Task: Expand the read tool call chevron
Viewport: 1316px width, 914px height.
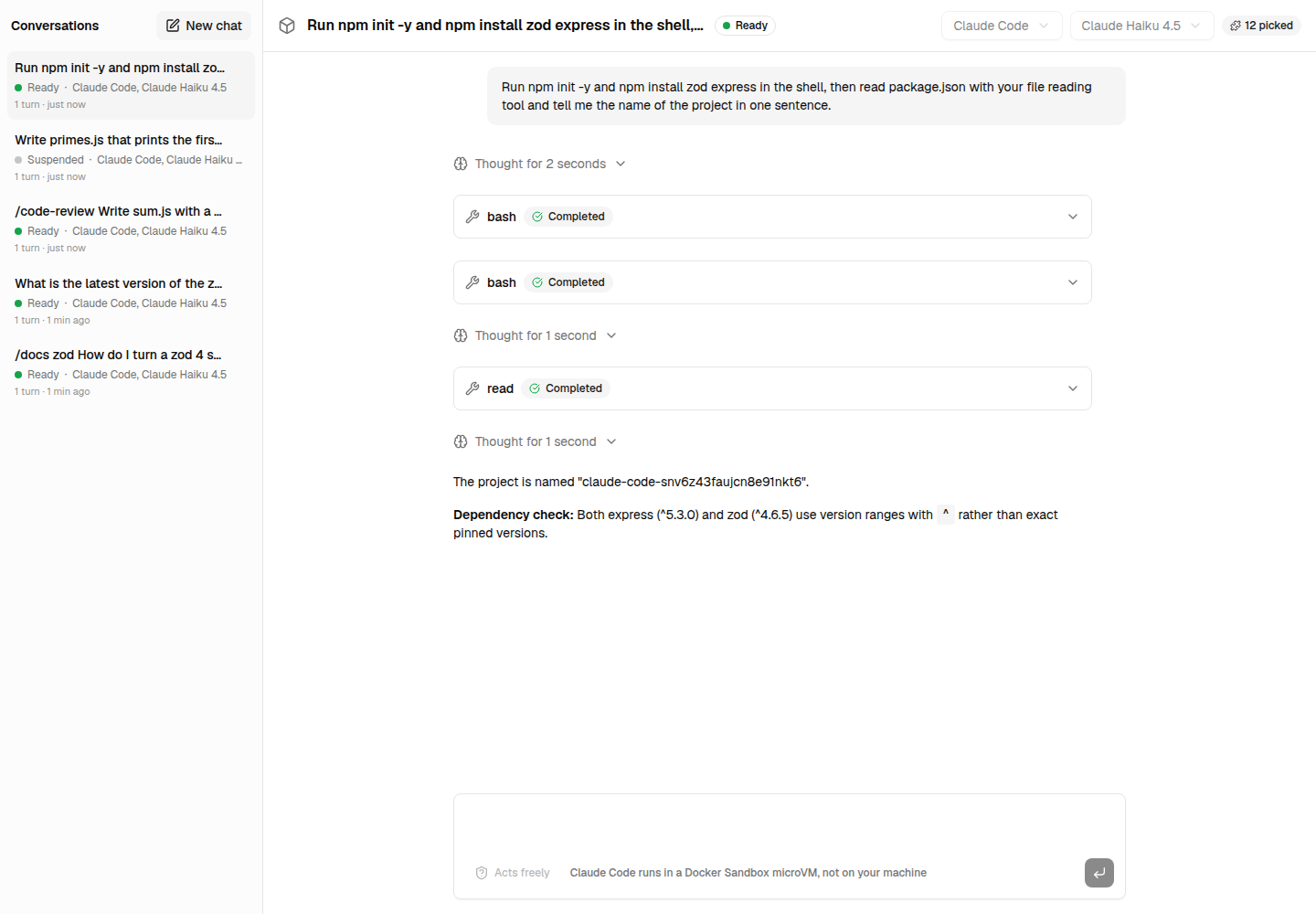Action: (1073, 388)
